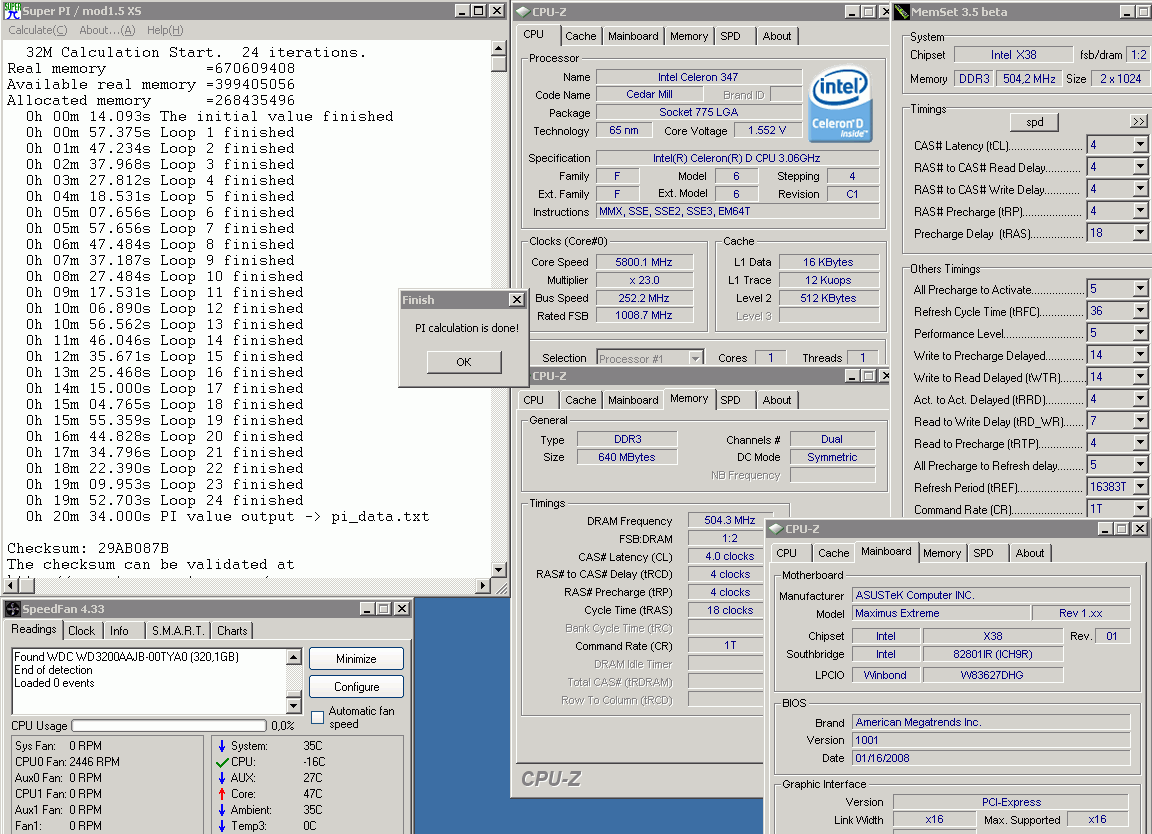Click Super PI vertical scrollbar up arrow

tap(499, 48)
